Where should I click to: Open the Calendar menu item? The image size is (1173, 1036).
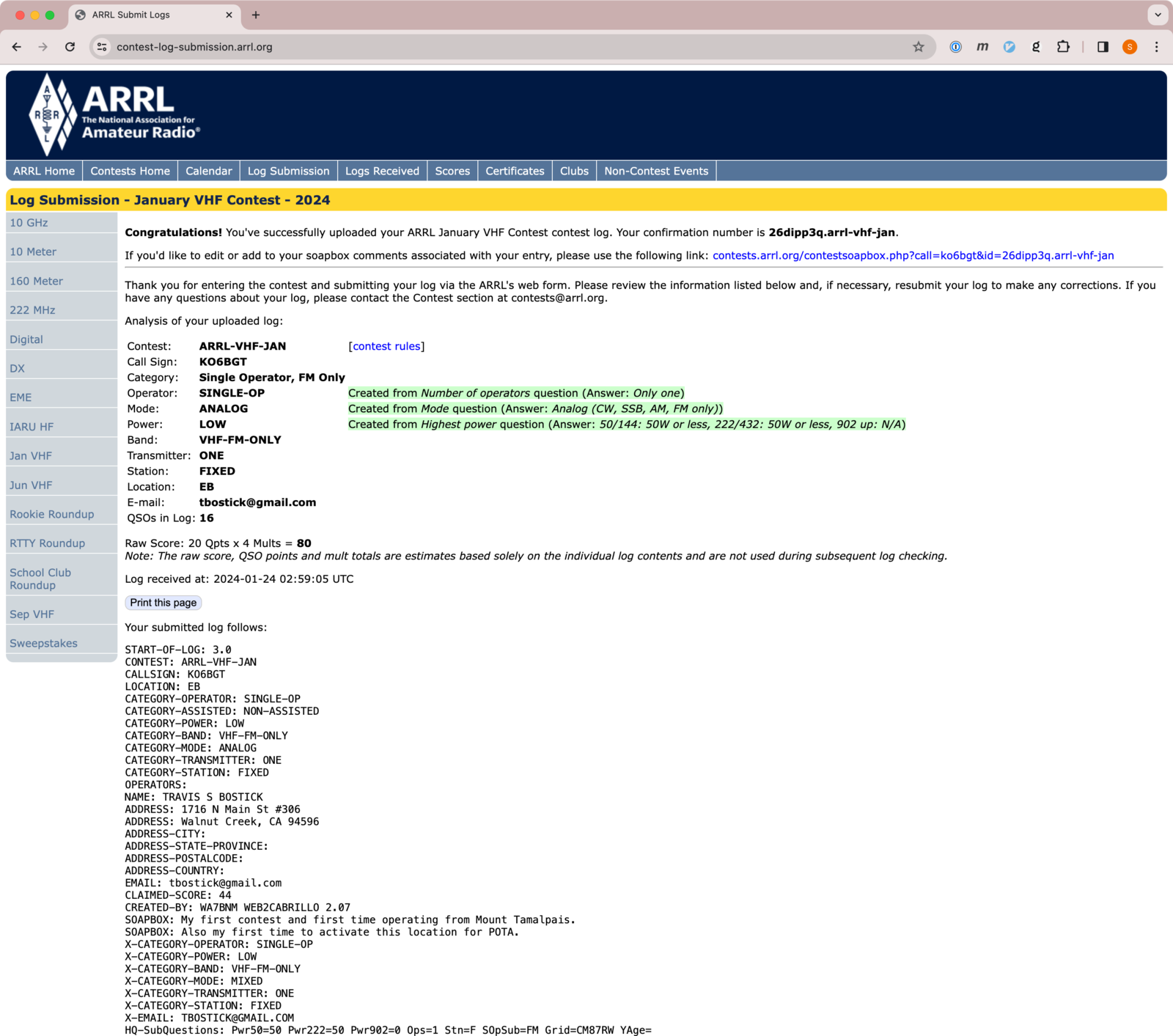pos(209,171)
